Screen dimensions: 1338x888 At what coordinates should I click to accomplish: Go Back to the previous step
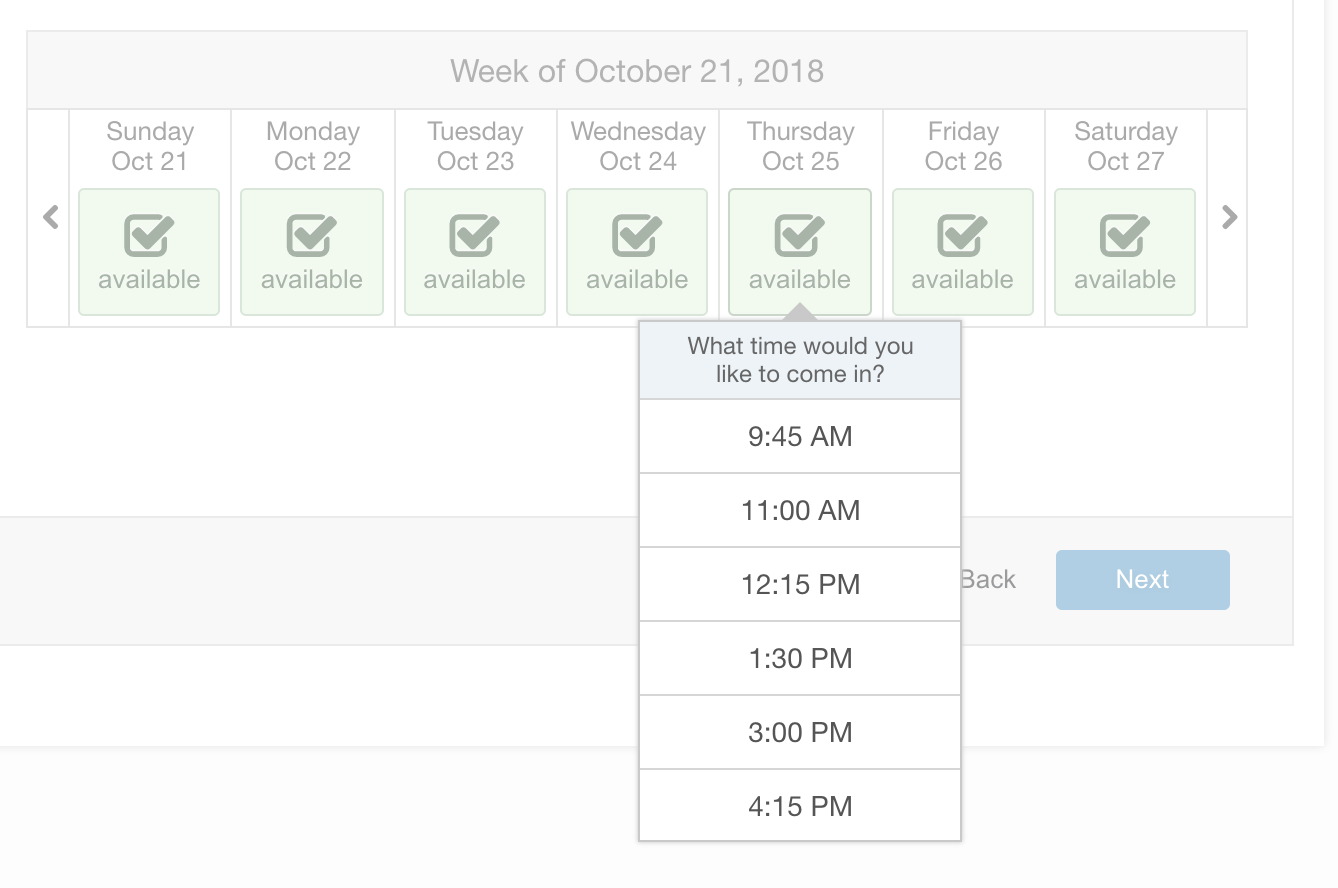tap(988, 580)
